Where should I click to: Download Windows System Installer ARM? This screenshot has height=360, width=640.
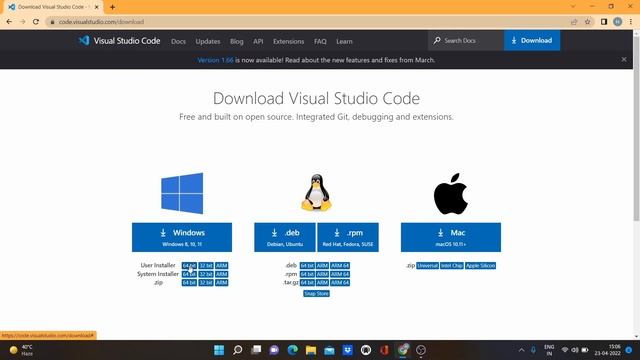click(221, 274)
